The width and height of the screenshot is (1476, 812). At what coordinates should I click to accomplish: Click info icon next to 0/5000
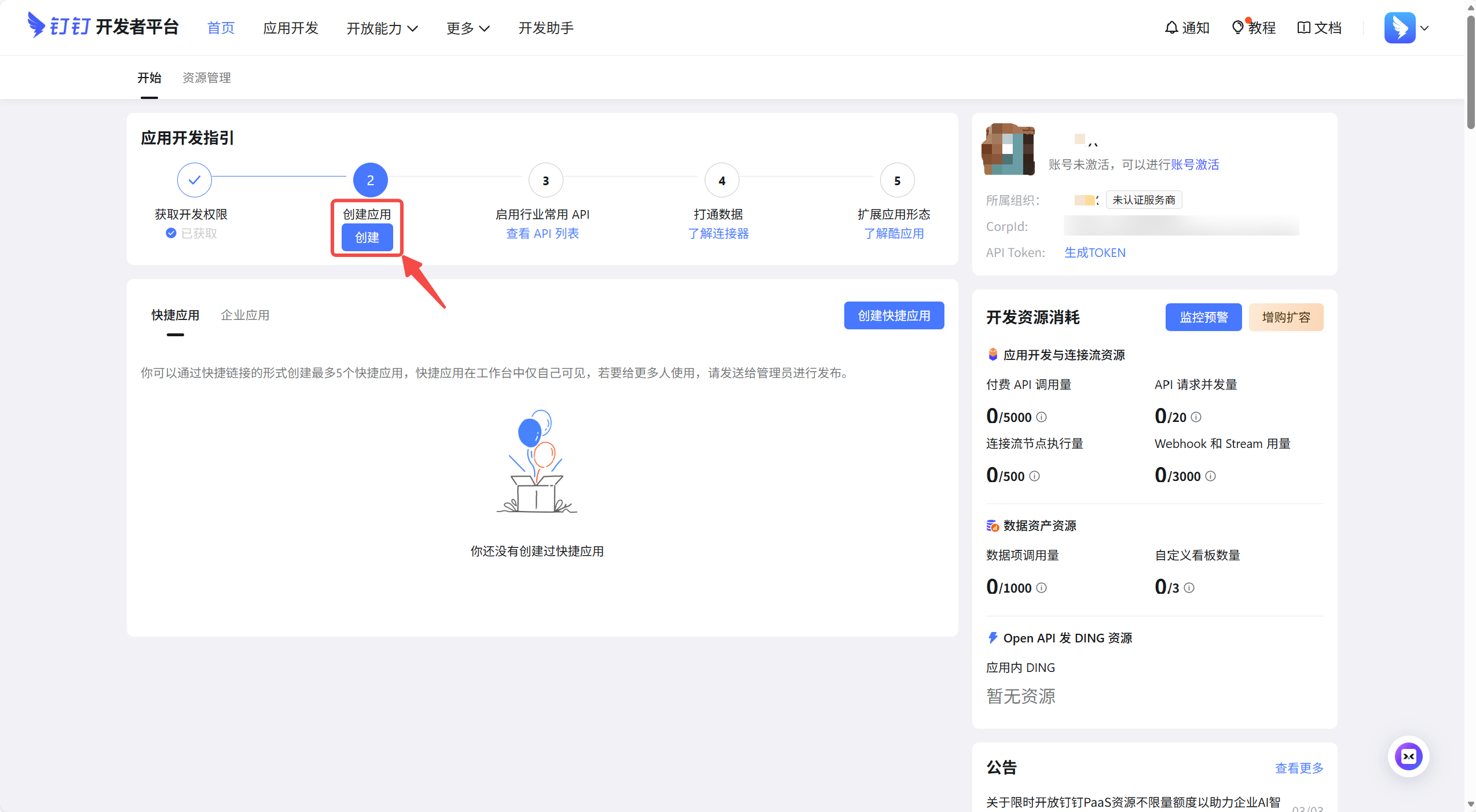1041,417
